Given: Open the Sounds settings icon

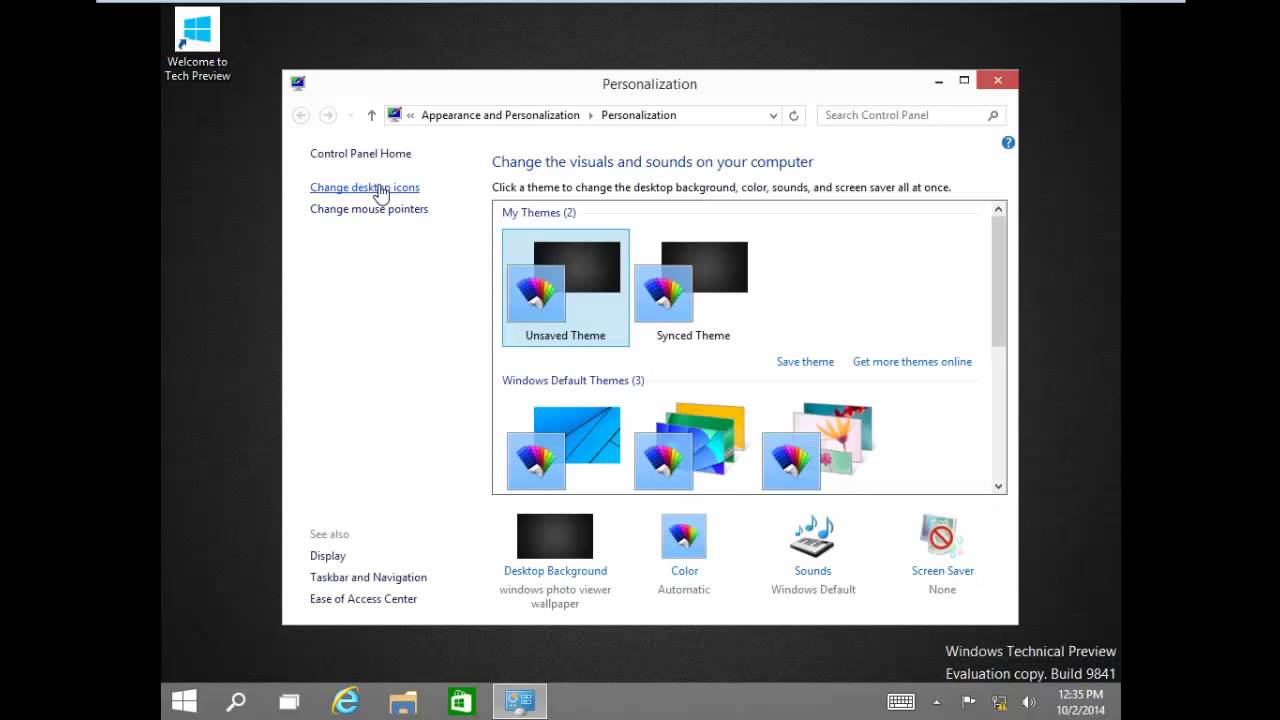Looking at the screenshot, I should point(812,537).
